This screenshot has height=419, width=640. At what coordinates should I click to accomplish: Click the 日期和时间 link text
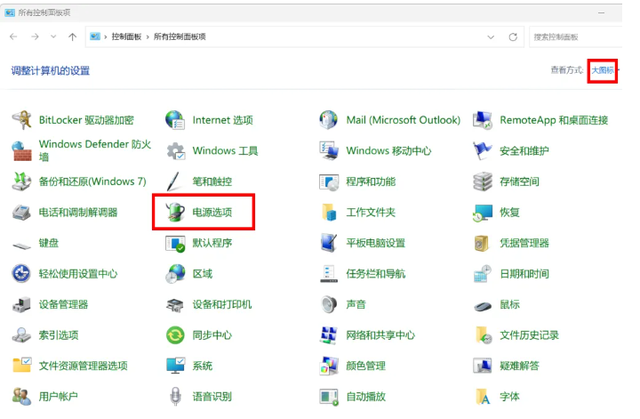(524, 274)
